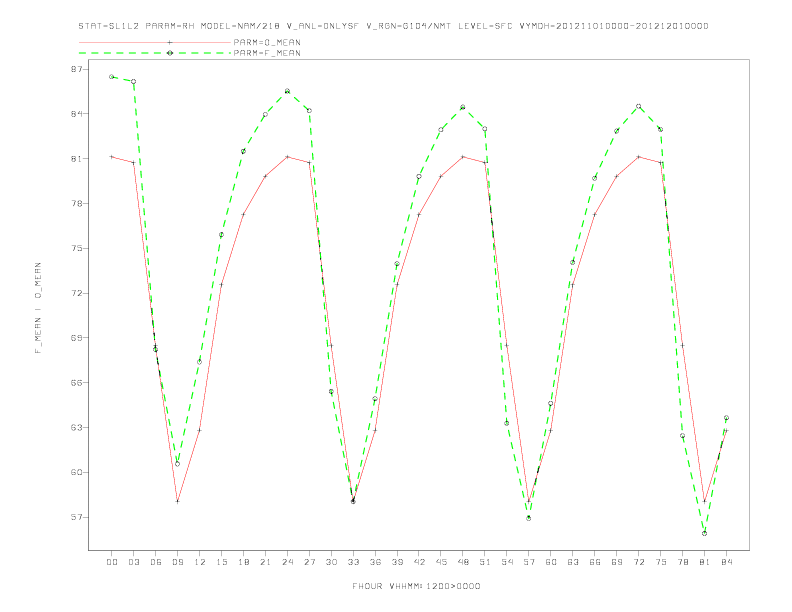The image size is (792, 612).
Task: Select green F_MEAN peak marker at hour 48
Action: [463, 107]
